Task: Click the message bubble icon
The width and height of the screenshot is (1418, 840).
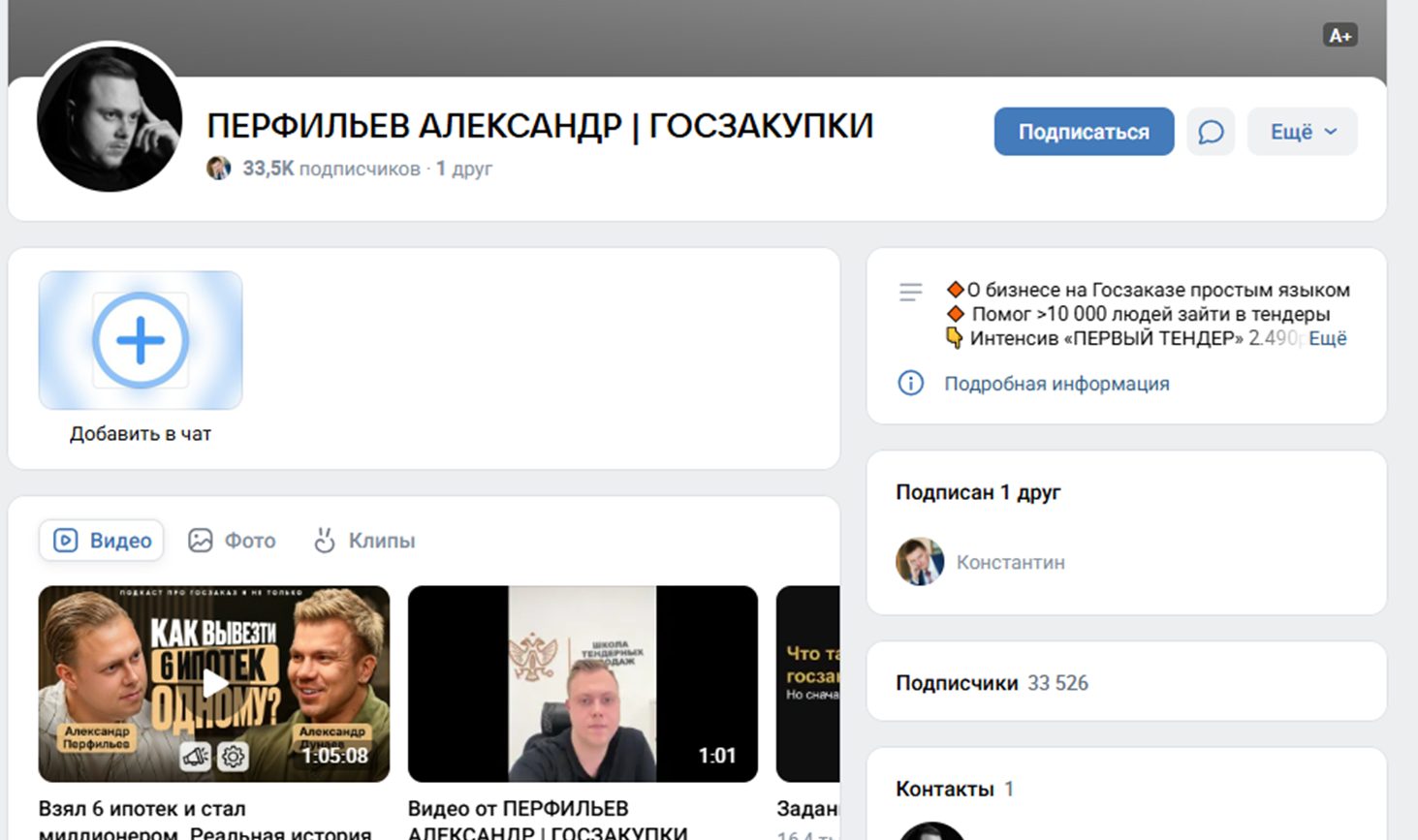Action: (x=1211, y=132)
